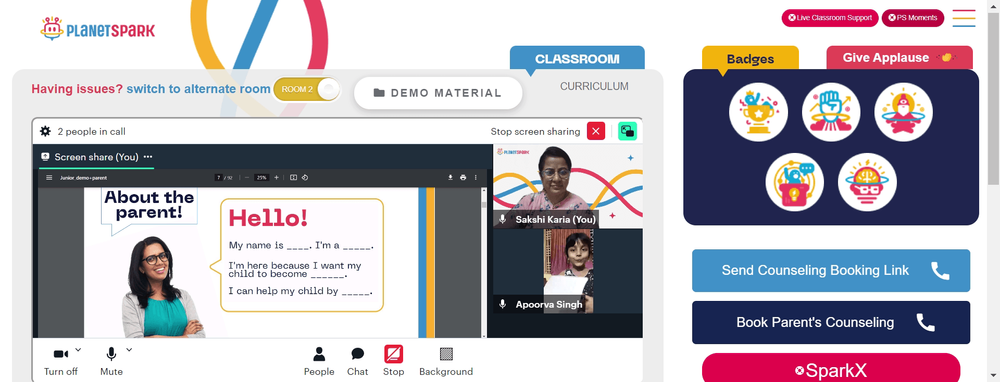
Task: Open the colorful hamburger menu in the header
Action: (x=964, y=18)
